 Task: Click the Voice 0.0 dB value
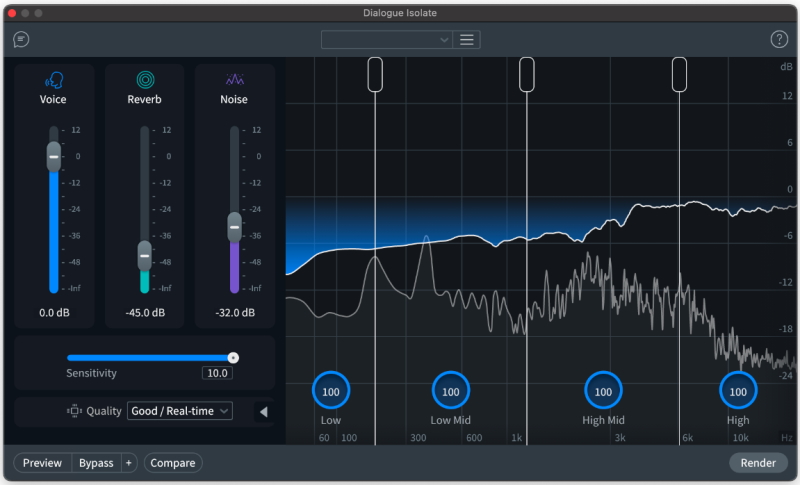pyautogui.click(x=54, y=313)
